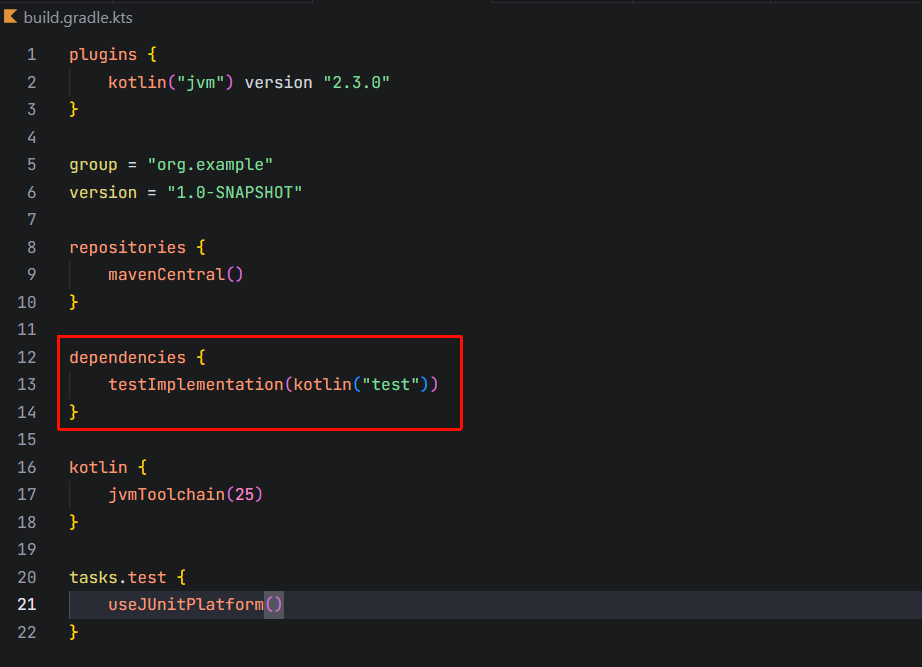Click the closing brace on line 22

[74, 633]
